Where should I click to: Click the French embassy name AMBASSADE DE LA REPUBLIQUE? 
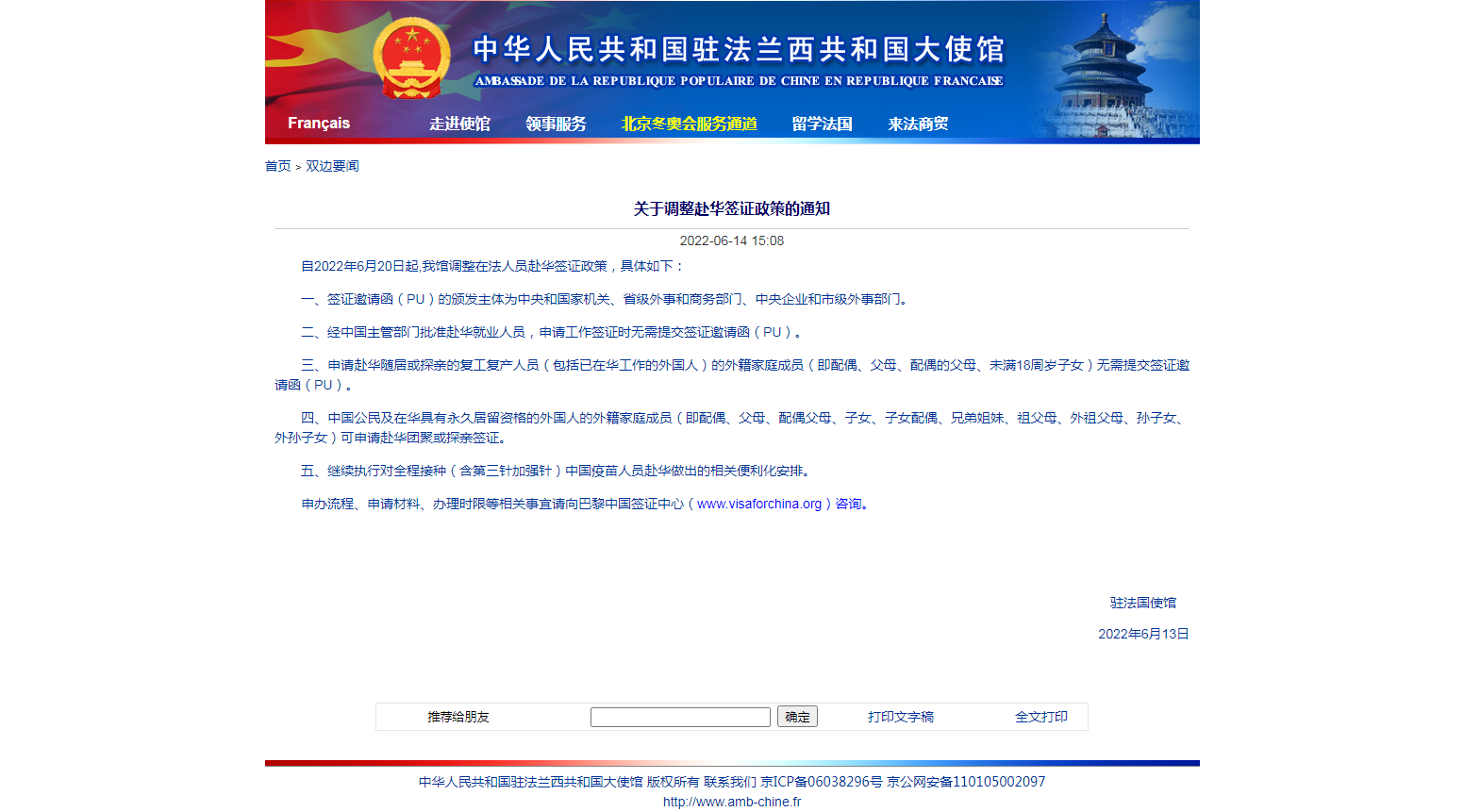click(x=739, y=81)
